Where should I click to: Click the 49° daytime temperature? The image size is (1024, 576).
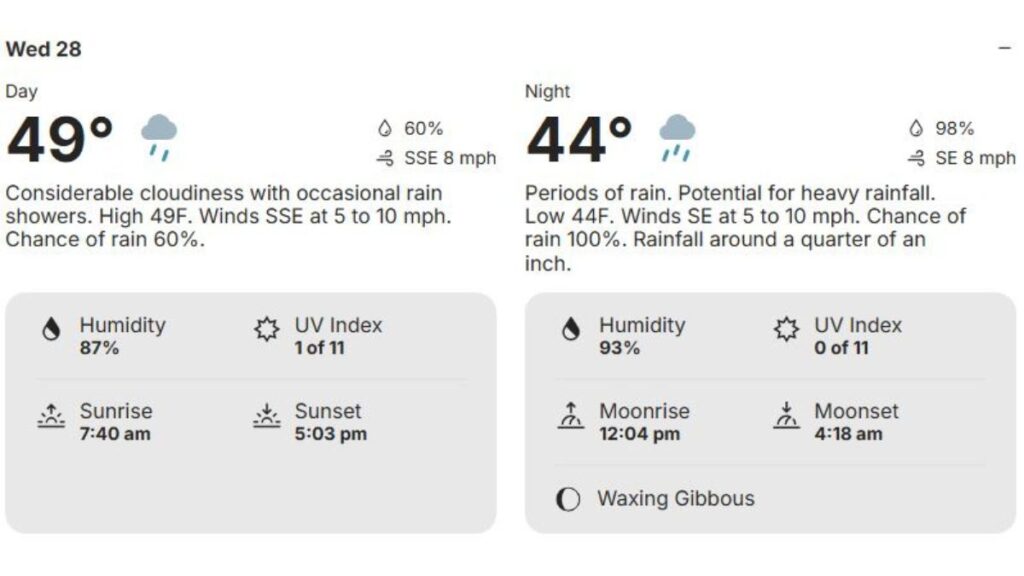(59, 140)
